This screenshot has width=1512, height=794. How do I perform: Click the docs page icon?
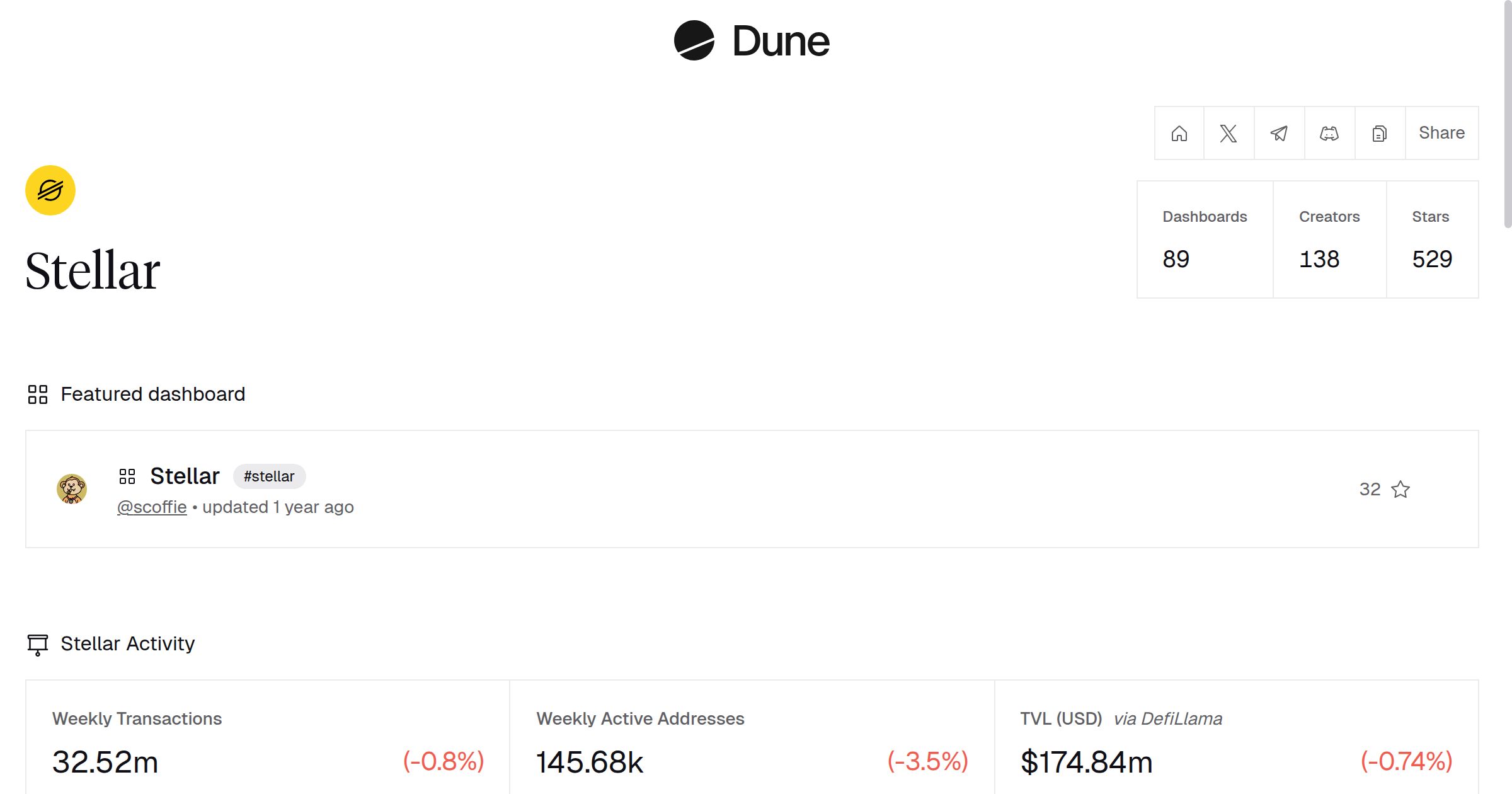click(1380, 133)
